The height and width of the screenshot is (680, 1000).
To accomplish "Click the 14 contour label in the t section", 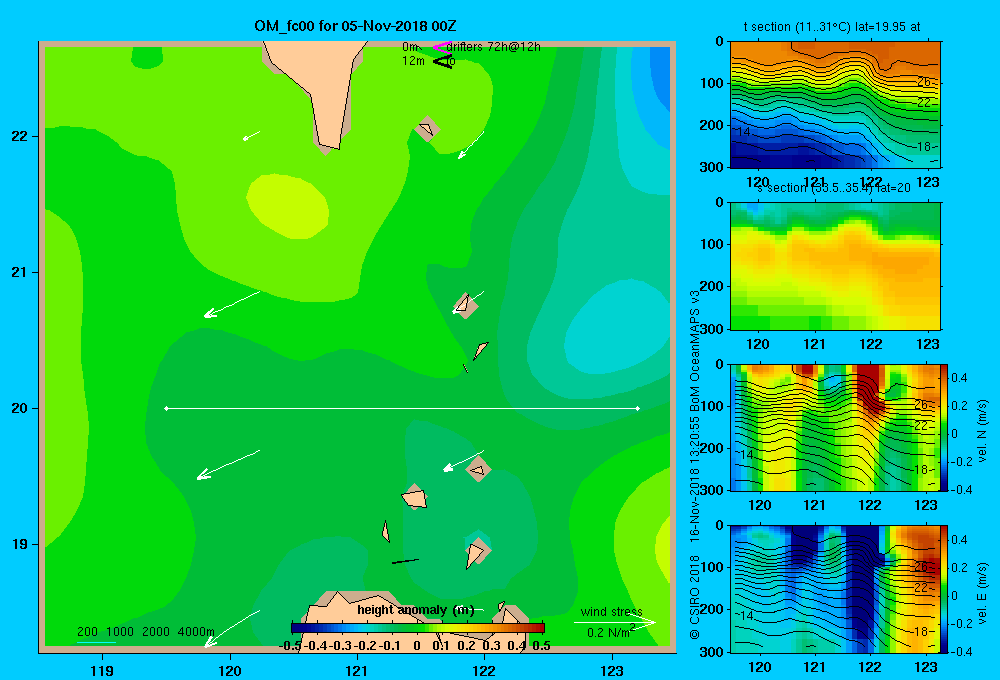I will click(x=743, y=131).
